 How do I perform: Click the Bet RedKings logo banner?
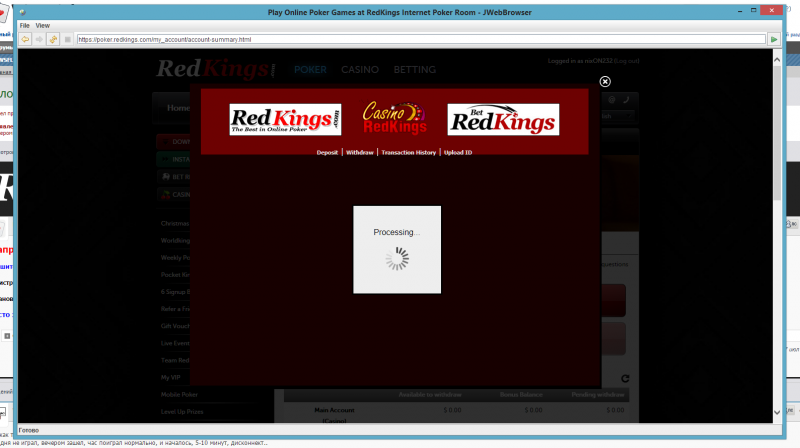click(x=503, y=119)
